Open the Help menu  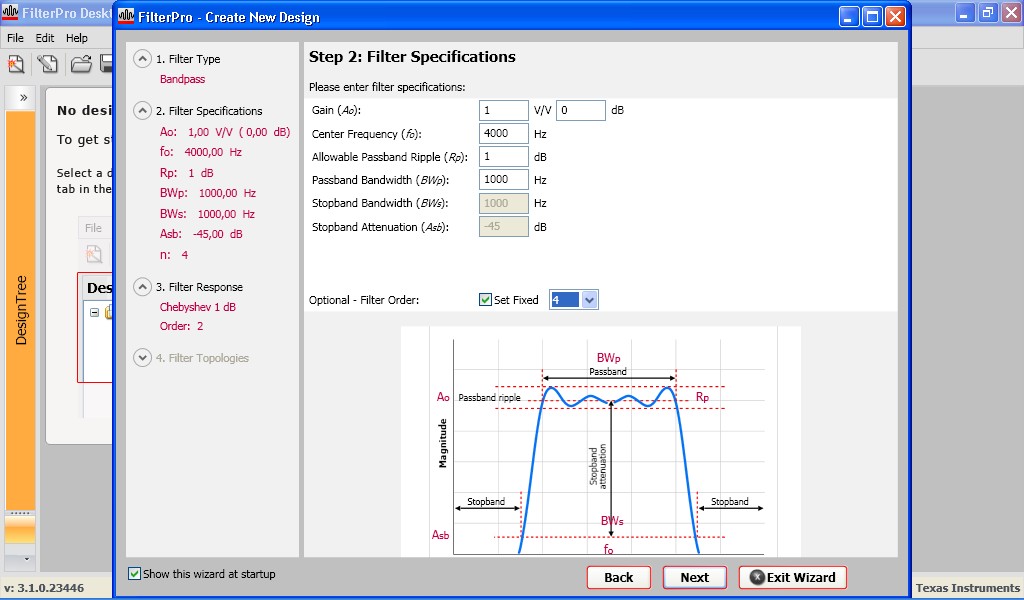(x=76, y=37)
